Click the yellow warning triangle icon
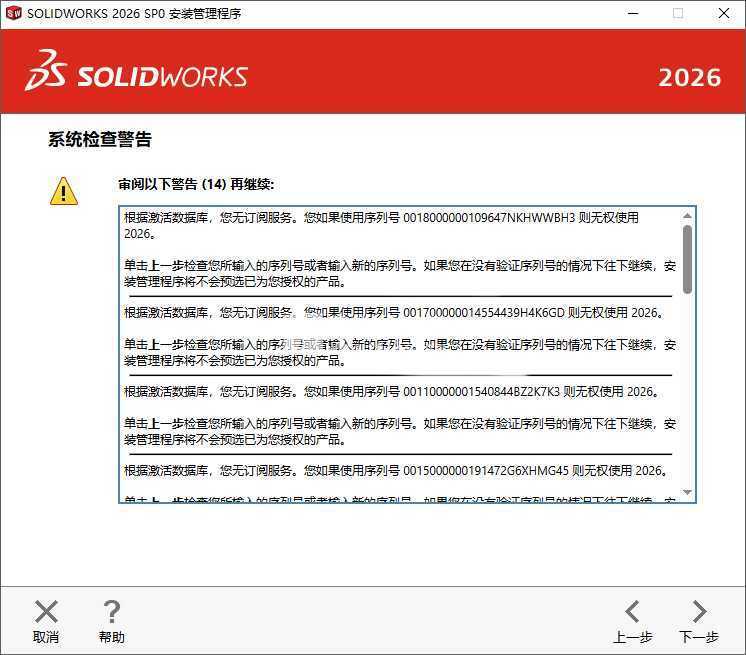The image size is (746, 655). pos(64,190)
